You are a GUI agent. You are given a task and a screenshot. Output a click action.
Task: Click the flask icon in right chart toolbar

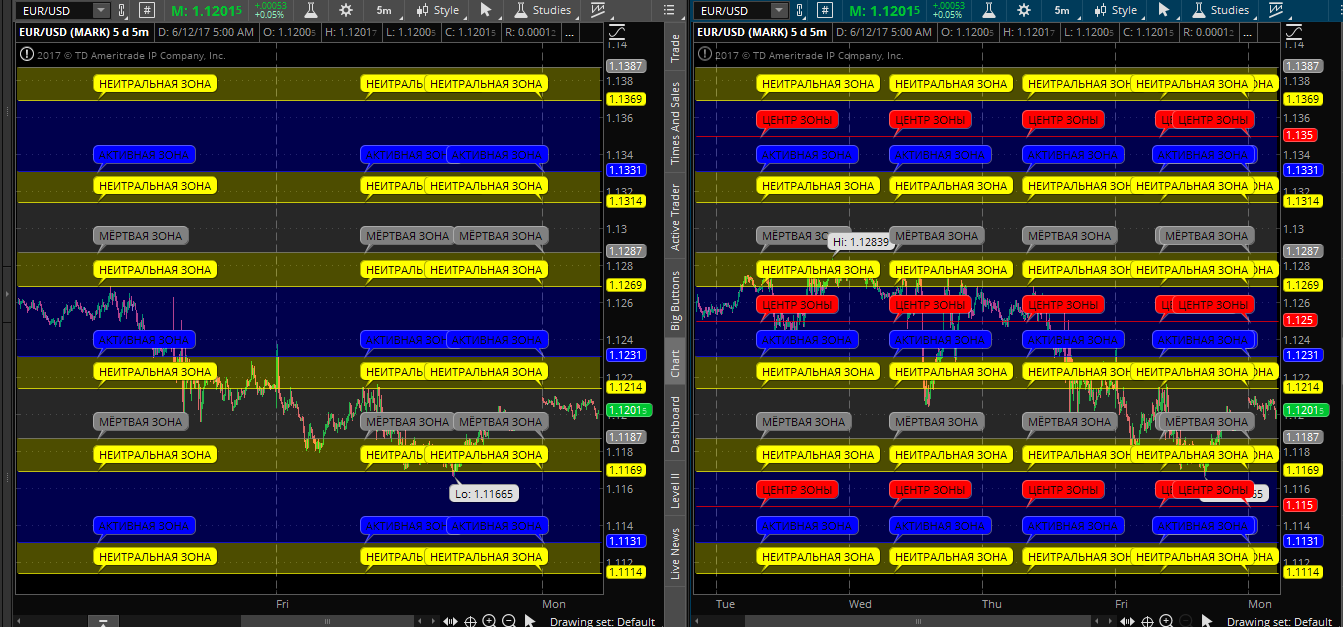pyautogui.click(x=988, y=10)
